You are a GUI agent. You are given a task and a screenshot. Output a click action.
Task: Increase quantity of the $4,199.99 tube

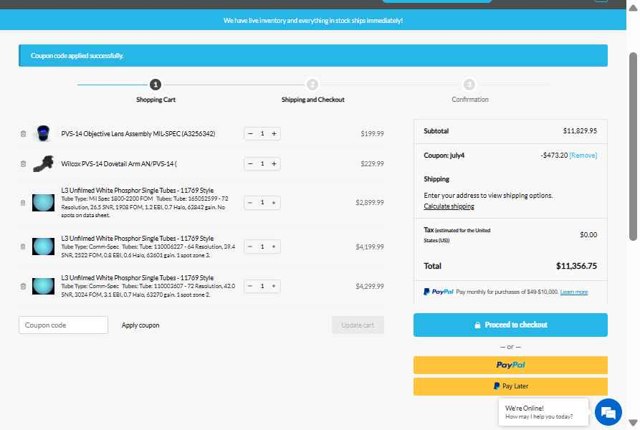tap(274, 246)
